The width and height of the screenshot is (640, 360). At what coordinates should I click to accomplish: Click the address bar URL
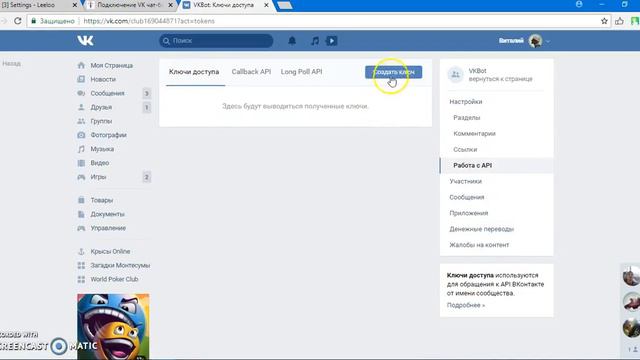tap(149, 21)
